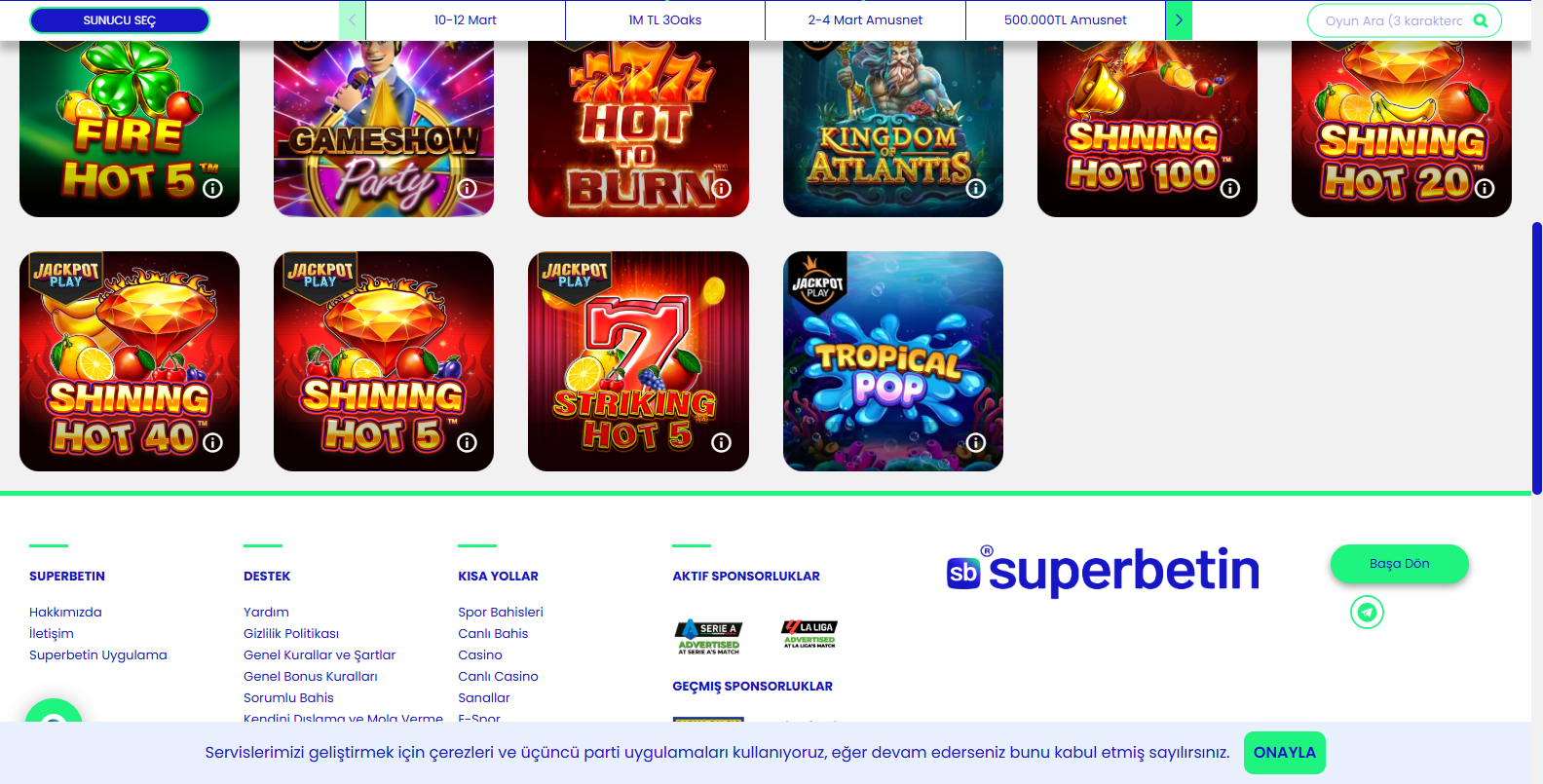Click the search magnifier icon

coord(1481,20)
